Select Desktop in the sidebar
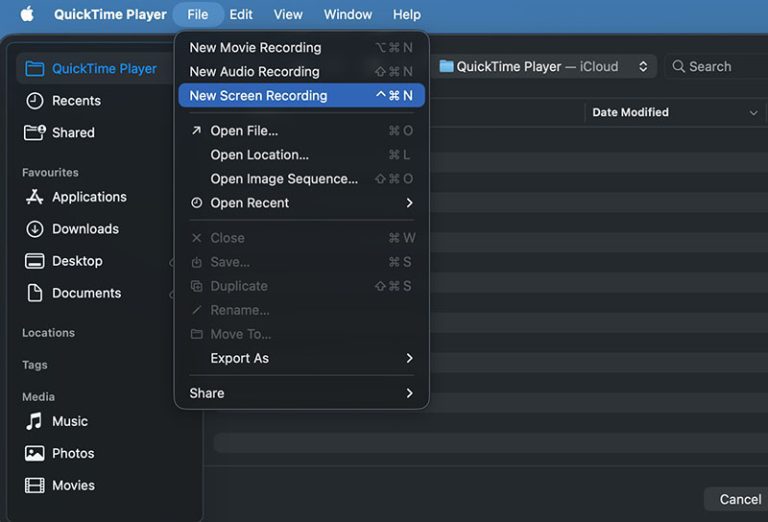The height and width of the screenshot is (522, 768). [x=77, y=261]
